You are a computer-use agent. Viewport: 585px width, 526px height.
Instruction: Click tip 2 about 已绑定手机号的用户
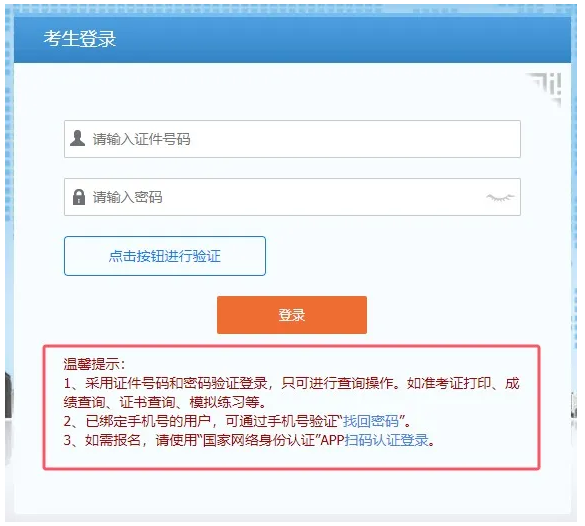click(x=238, y=421)
